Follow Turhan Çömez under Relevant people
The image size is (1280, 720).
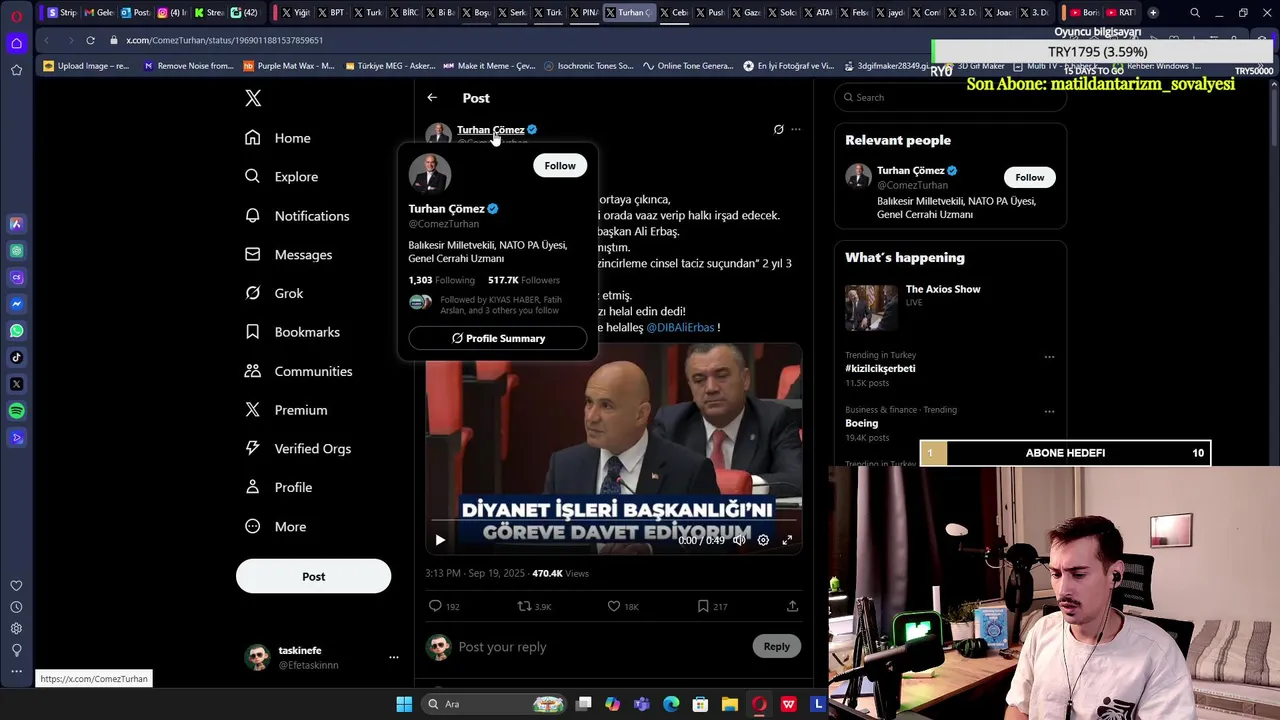pos(1029,178)
